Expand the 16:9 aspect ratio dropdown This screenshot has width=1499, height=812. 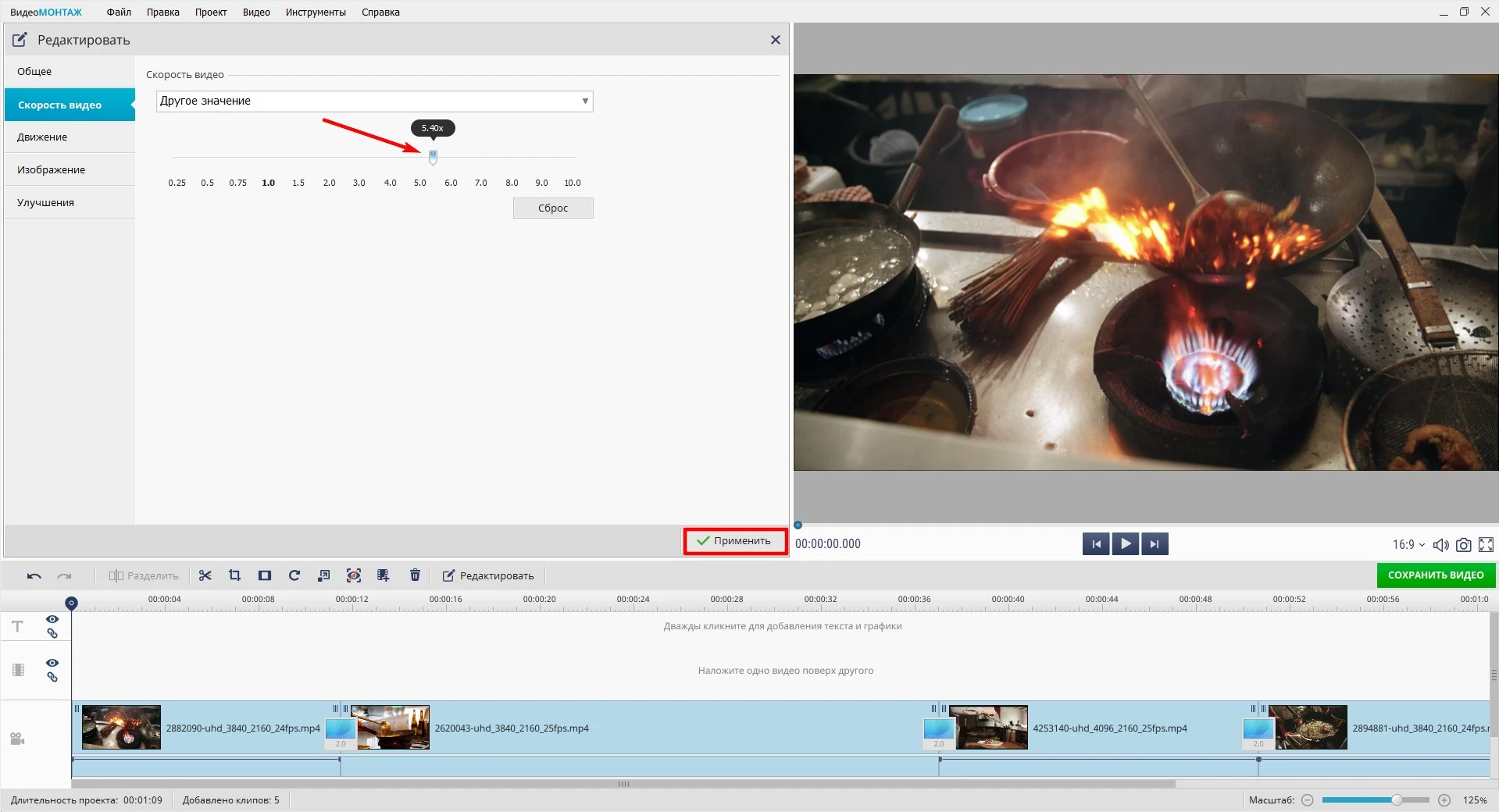1408,544
